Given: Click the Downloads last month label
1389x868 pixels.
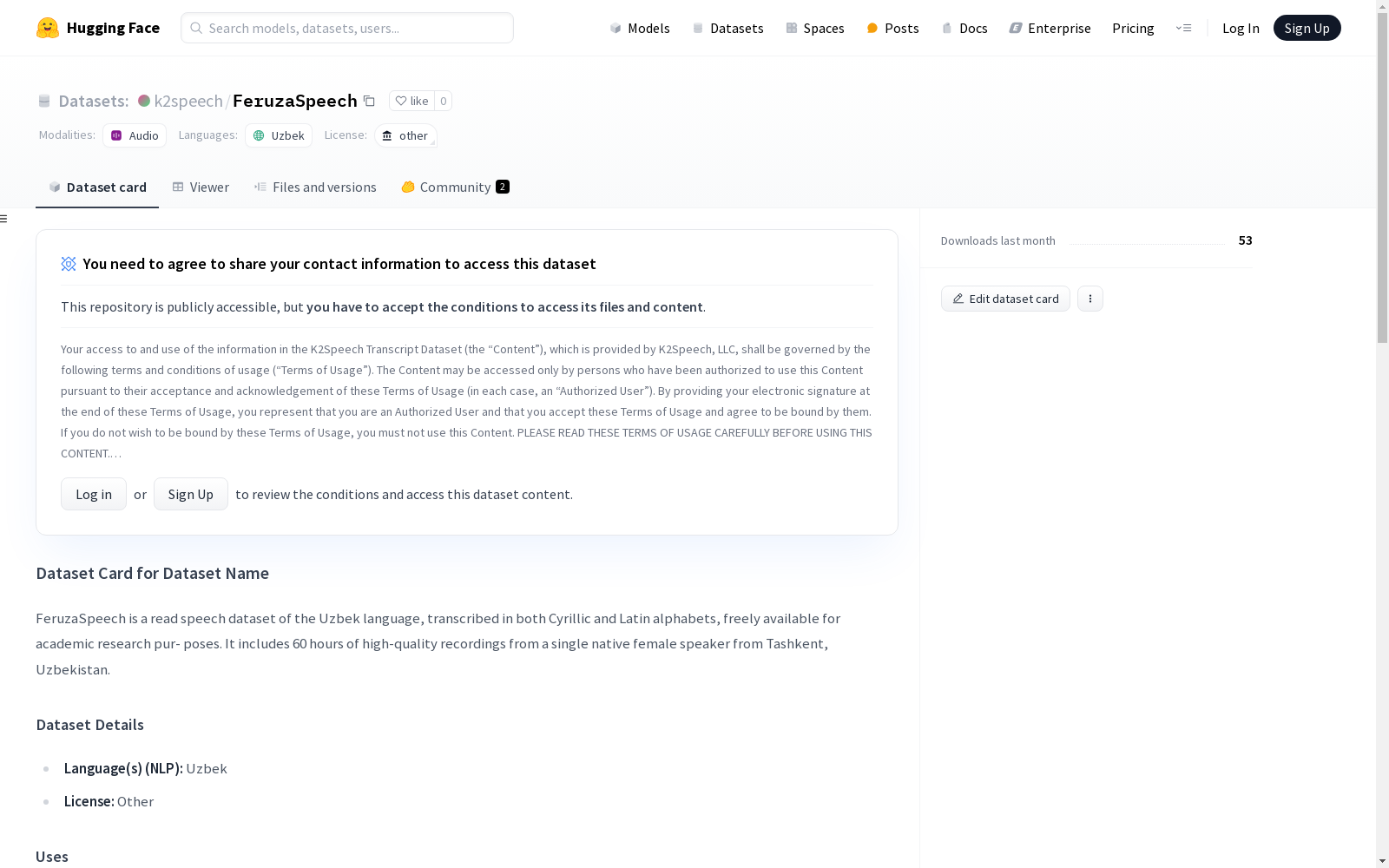Looking at the screenshot, I should coord(998,240).
